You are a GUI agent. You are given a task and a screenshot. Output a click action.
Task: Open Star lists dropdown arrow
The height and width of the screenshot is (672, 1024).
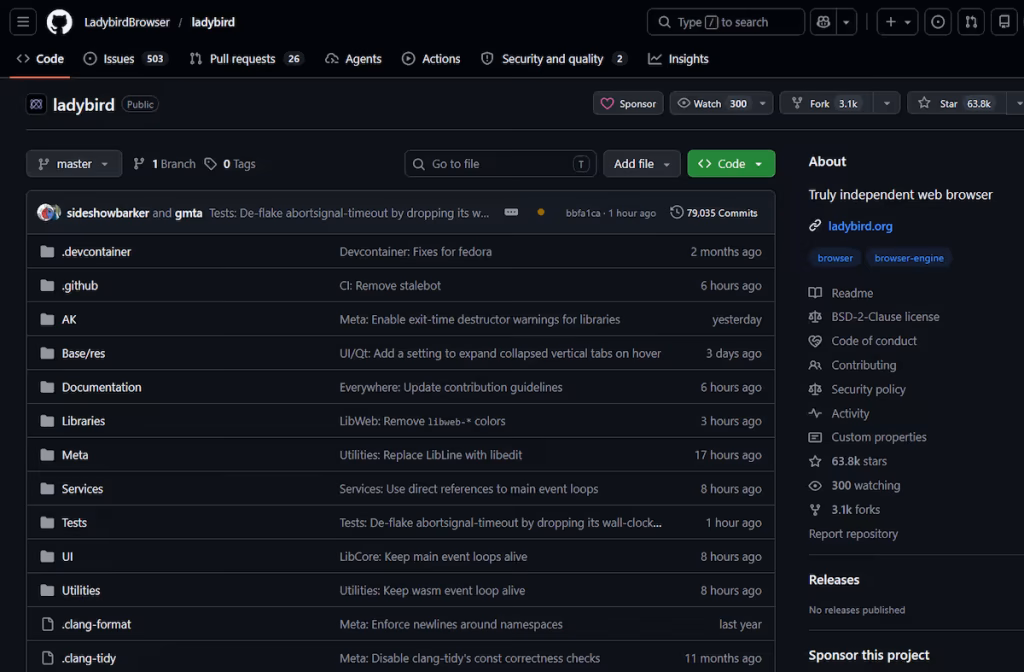1017,103
